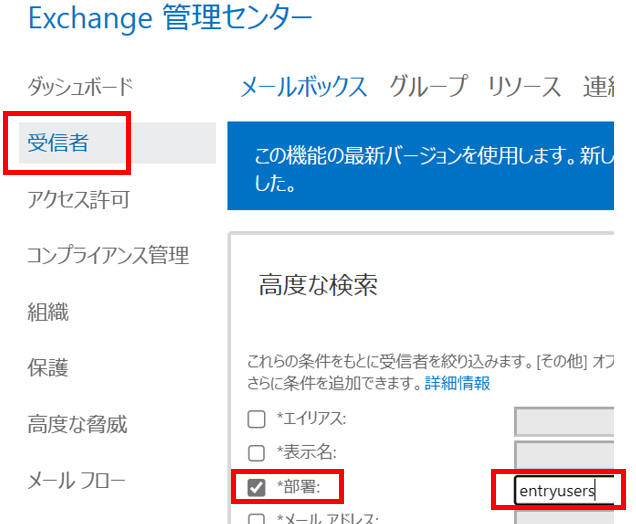Switch to メールボックス tab
636x524 pixels.
(x=303, y=87)
